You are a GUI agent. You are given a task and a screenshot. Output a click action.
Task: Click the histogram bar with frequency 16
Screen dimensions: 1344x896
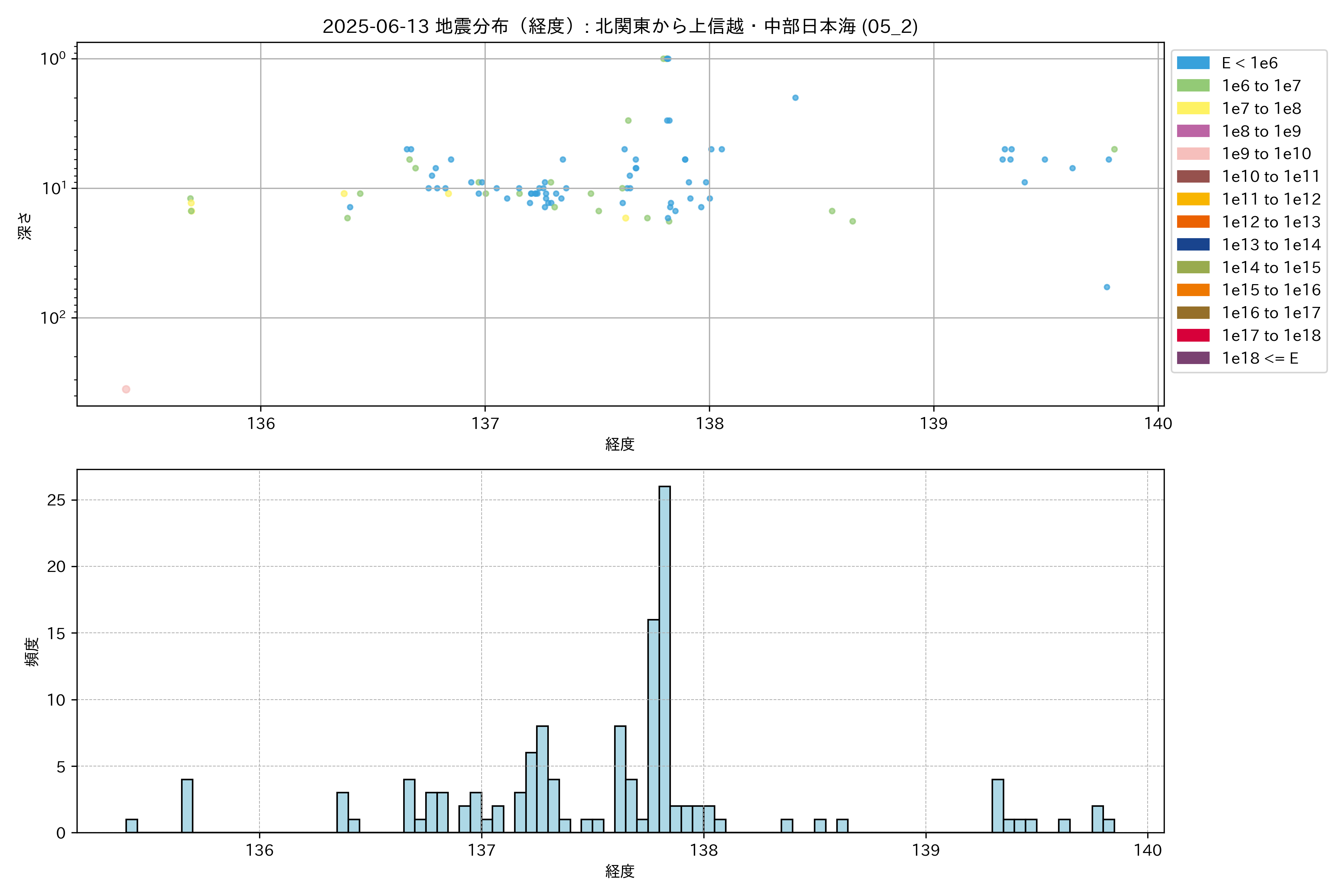653,726
